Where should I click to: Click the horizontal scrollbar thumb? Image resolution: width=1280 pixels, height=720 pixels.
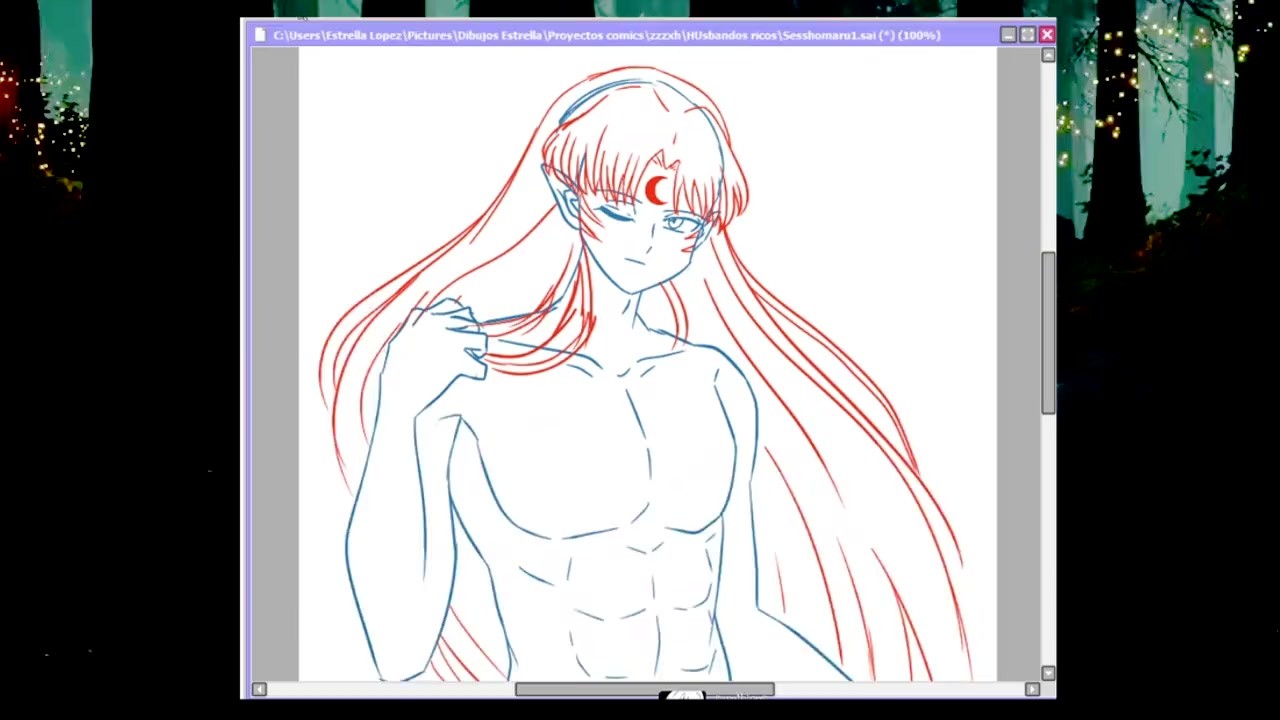644,689
